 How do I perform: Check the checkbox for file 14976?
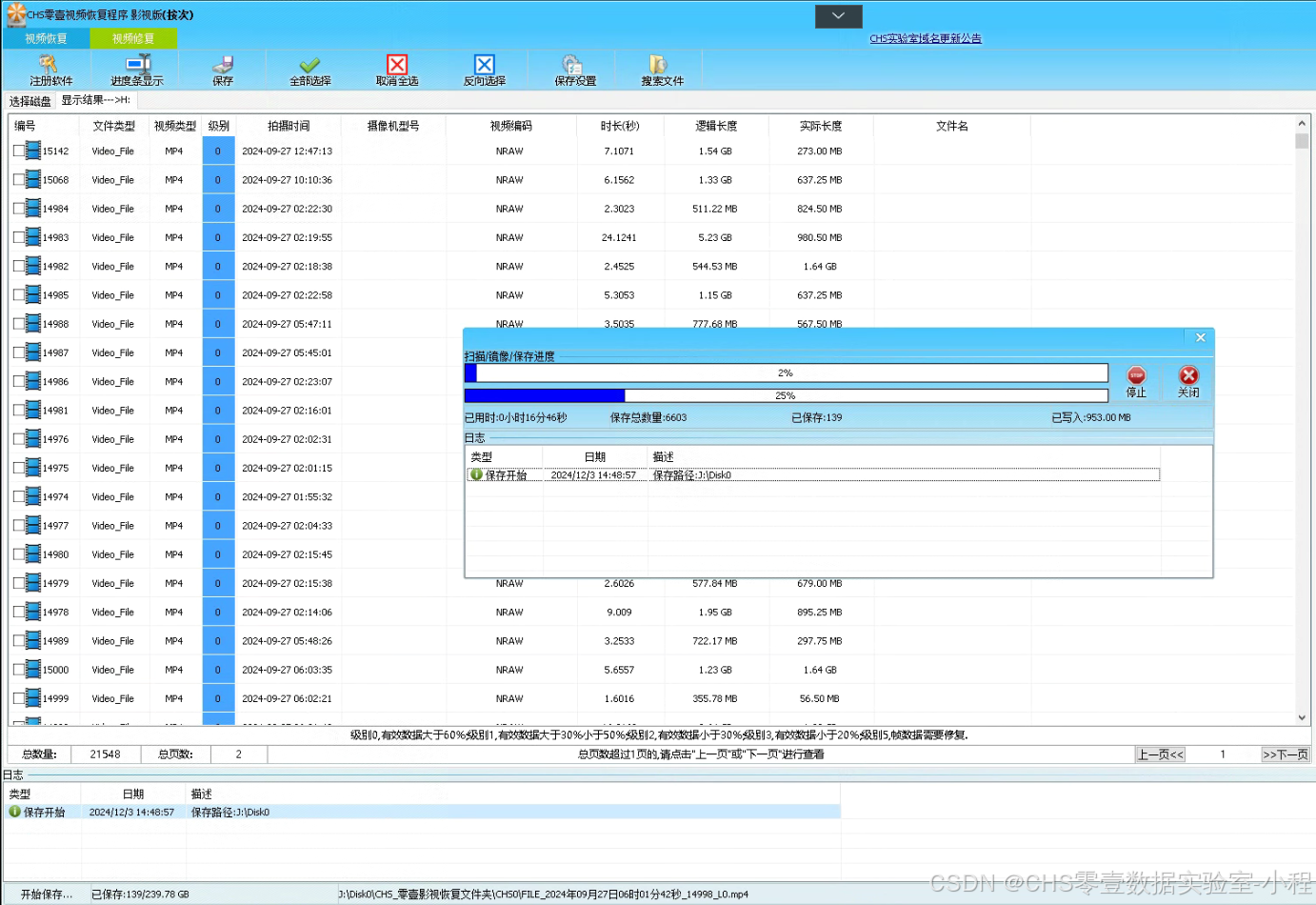[19, 439]
